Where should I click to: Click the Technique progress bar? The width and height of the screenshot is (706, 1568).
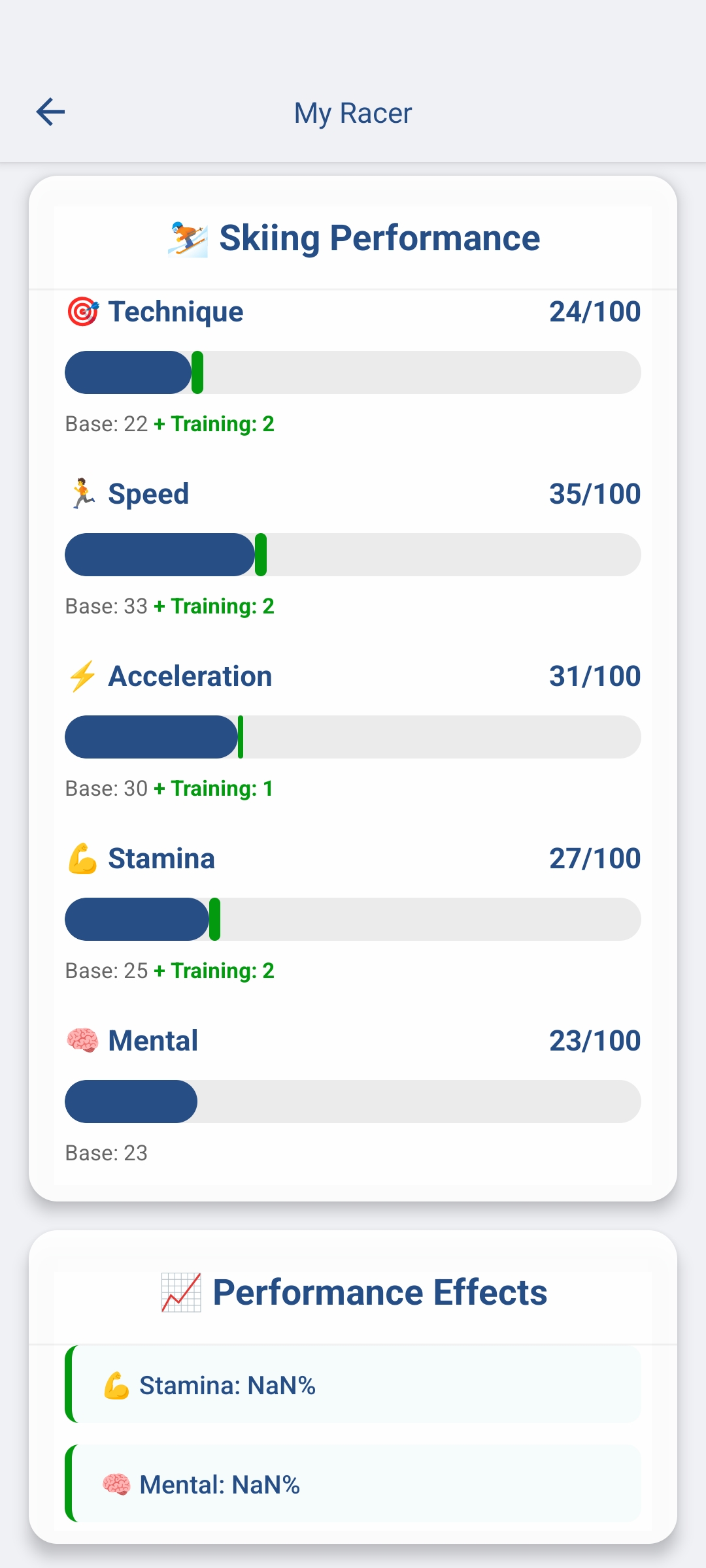353,372
